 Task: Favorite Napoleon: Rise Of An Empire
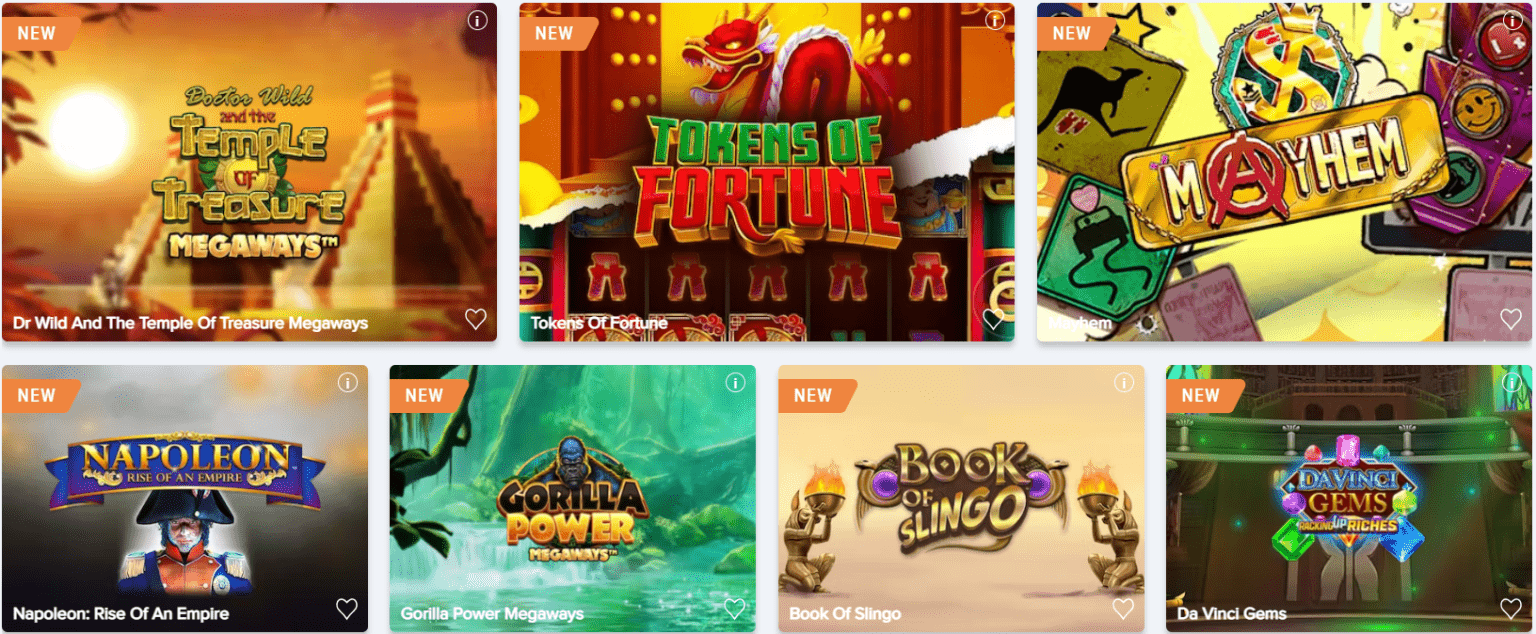click(x=347, y=608)
